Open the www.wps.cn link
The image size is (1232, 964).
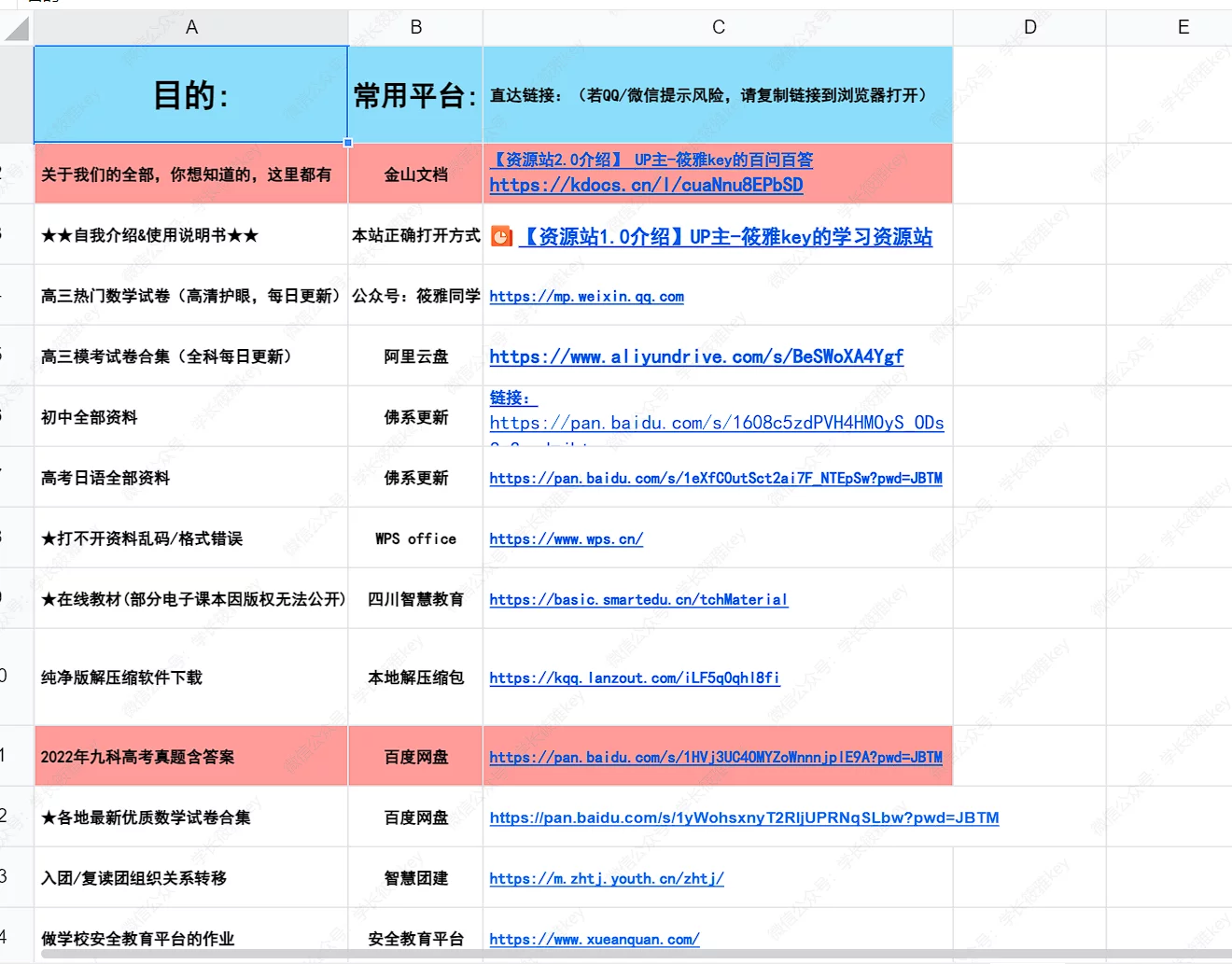coord(566,539)
